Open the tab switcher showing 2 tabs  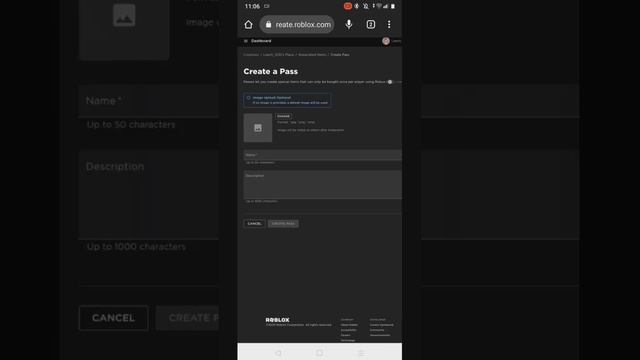point(370,24)
